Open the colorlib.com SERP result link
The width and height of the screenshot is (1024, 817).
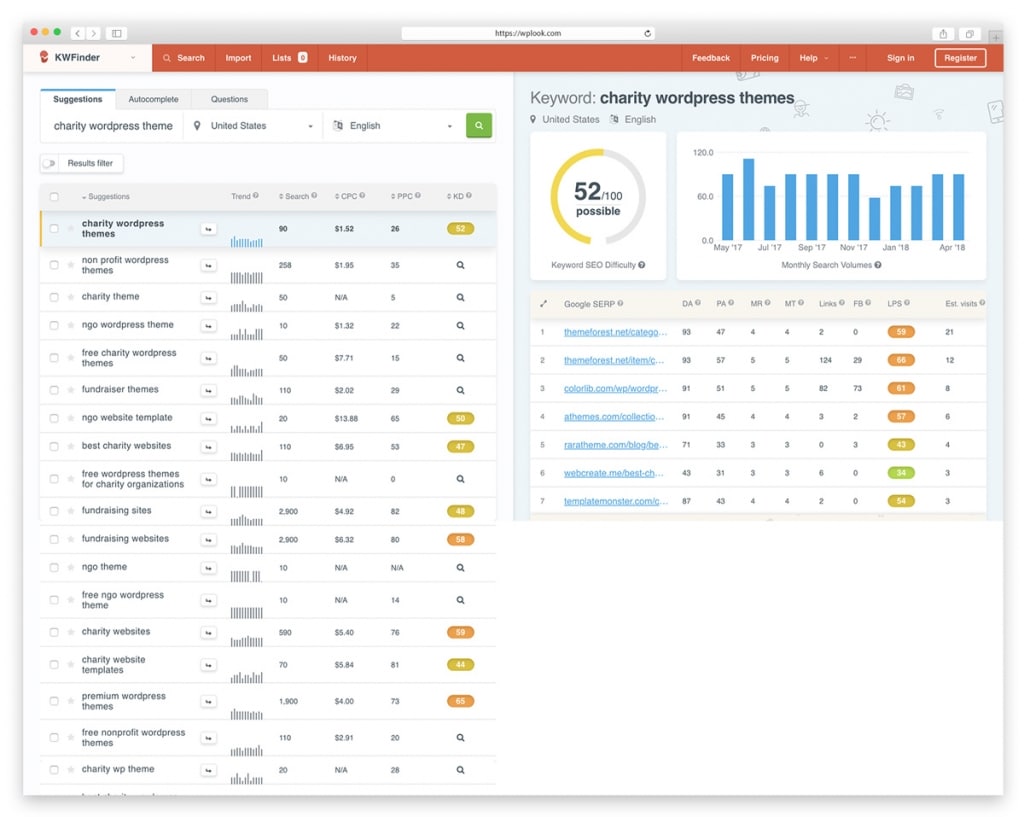(615, 389)
